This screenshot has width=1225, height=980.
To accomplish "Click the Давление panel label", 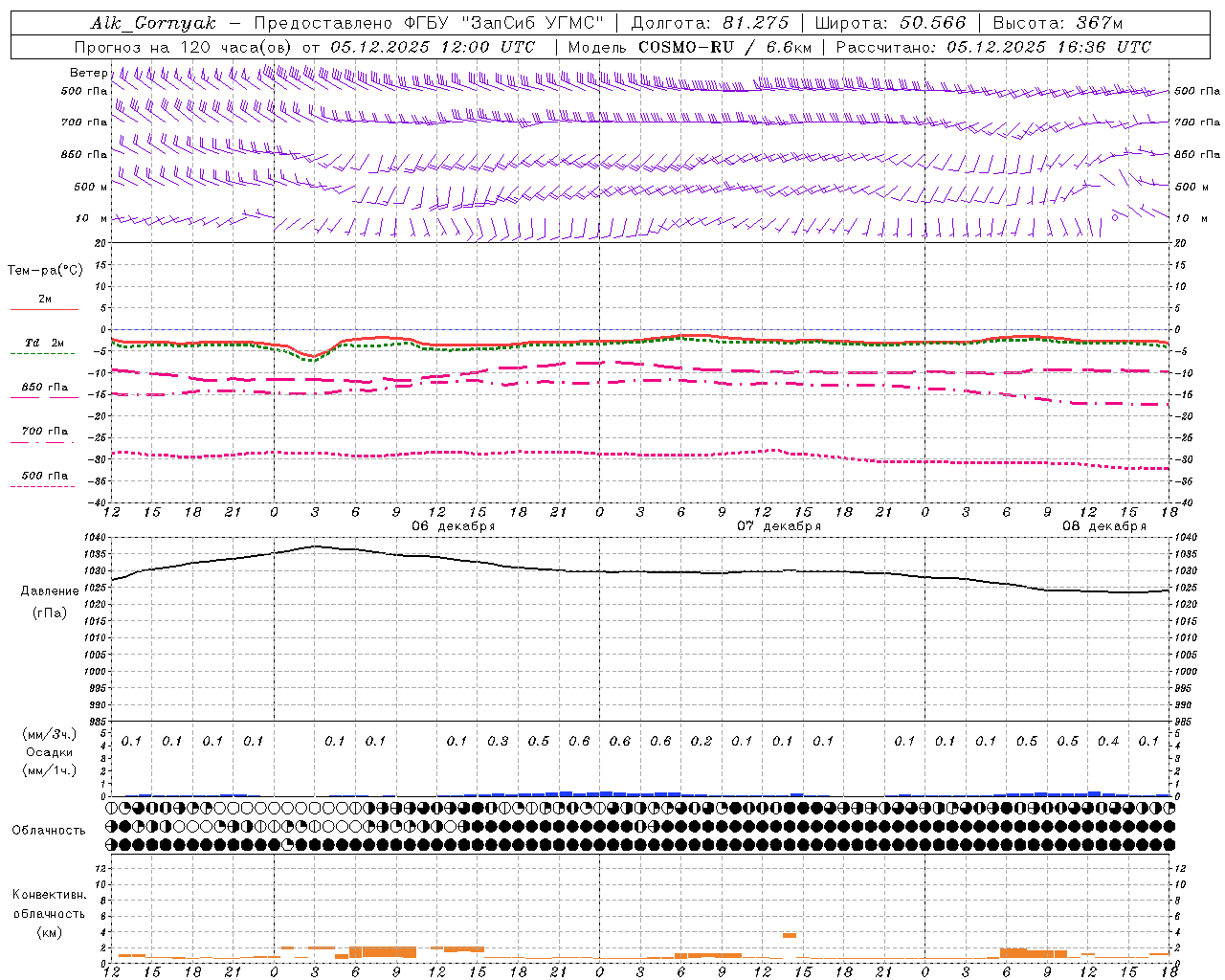I will pyautogui.click(x=50, y=591).
